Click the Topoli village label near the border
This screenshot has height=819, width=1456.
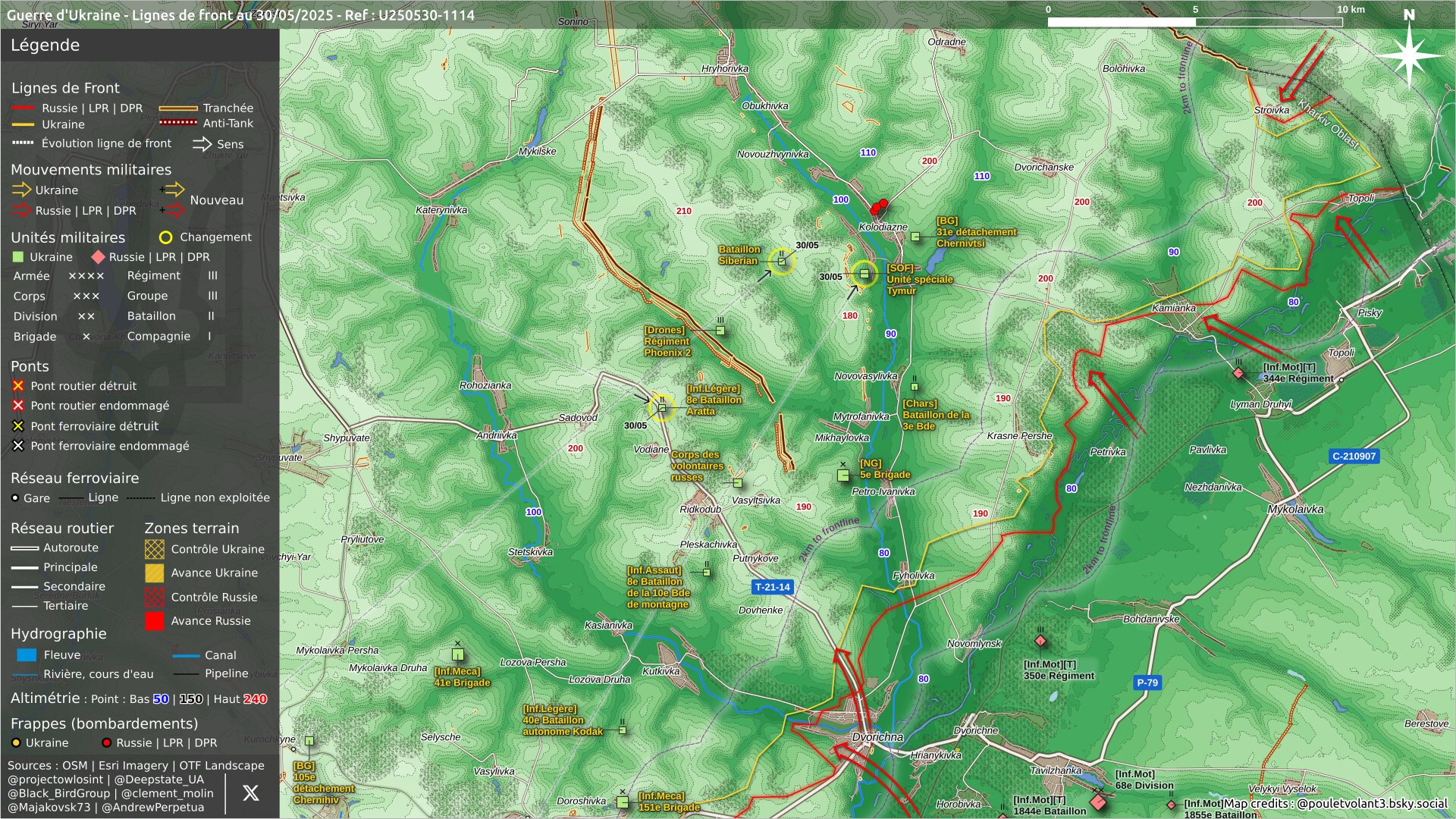[1360, 199]
